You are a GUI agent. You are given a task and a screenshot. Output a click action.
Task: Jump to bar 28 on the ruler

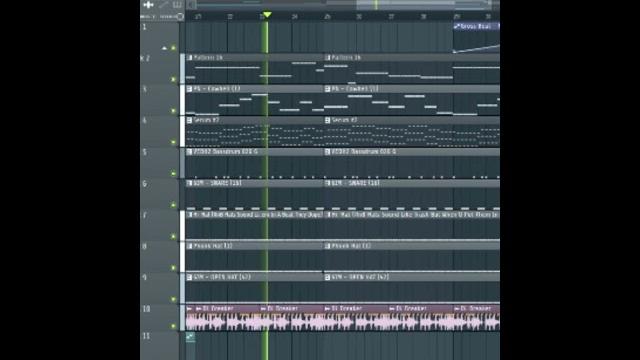coord(424,17)
